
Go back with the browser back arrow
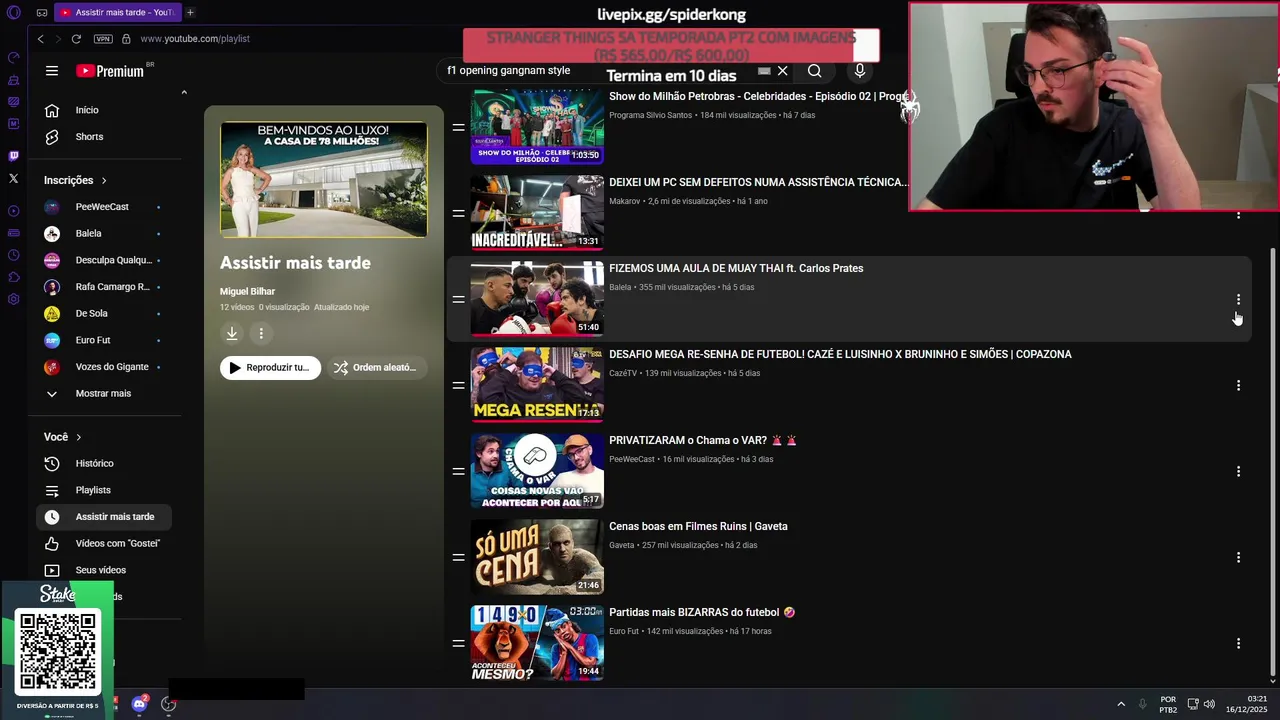tap(40, 39)
